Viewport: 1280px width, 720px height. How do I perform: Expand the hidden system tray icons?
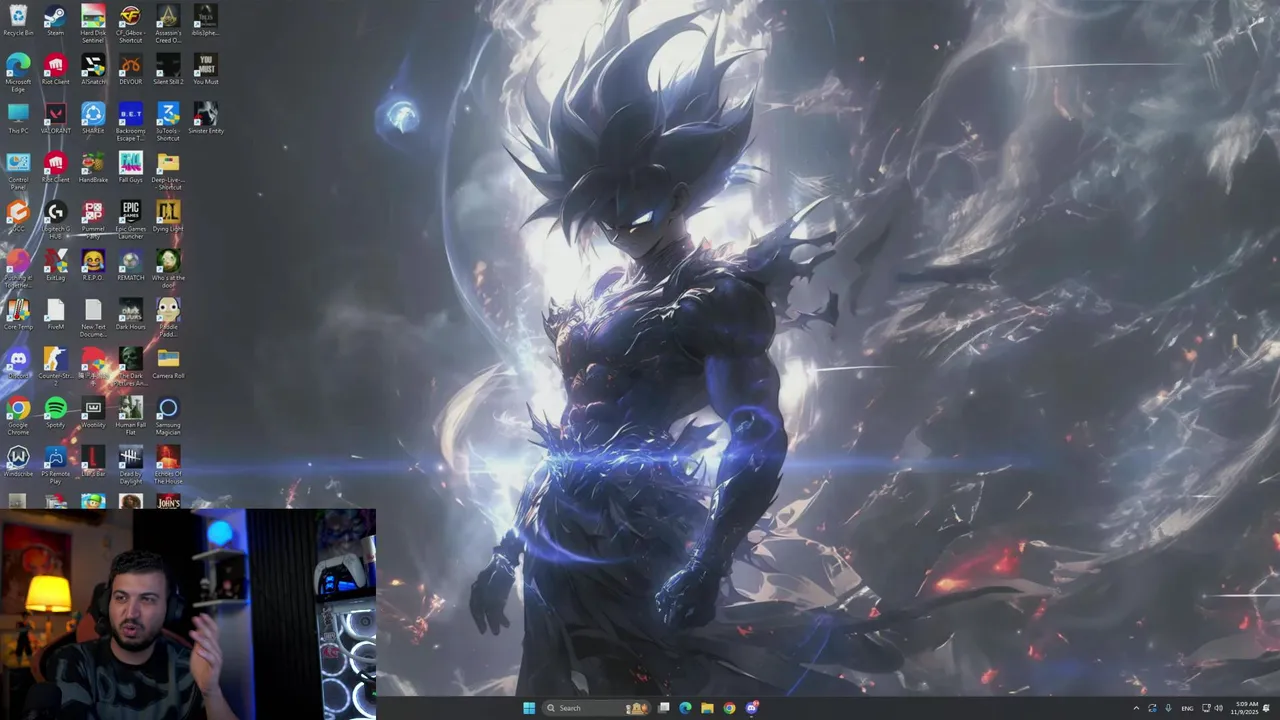coord(1136,708)
